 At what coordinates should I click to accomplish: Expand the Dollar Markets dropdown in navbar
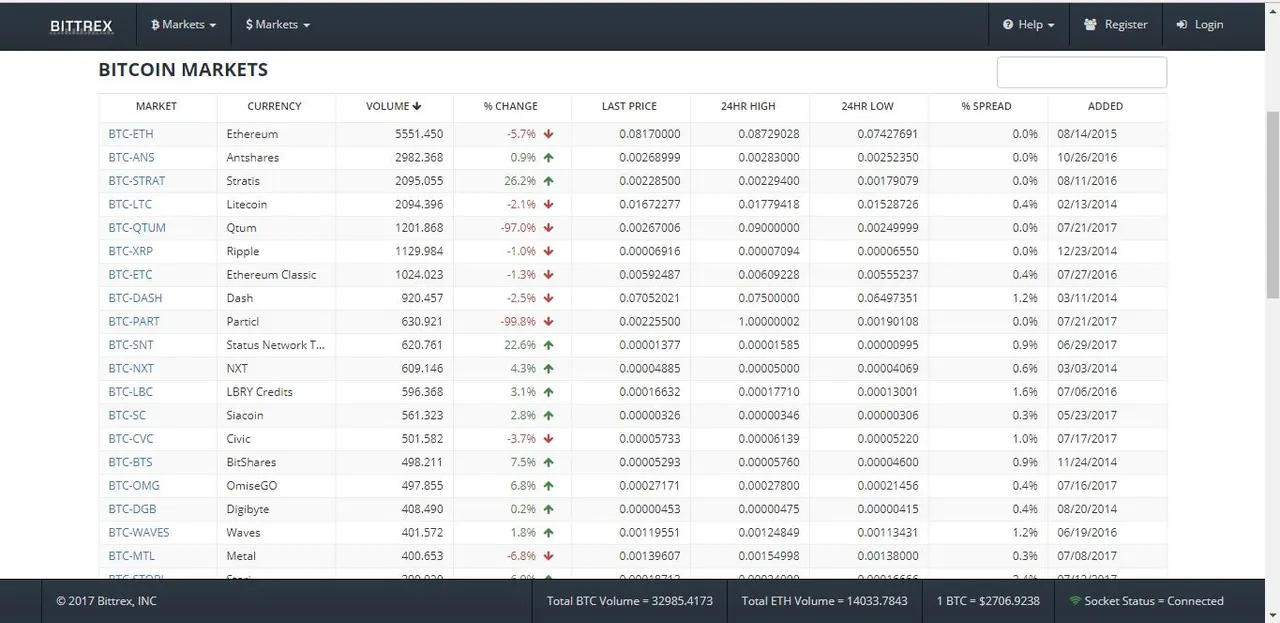point(277,25)
